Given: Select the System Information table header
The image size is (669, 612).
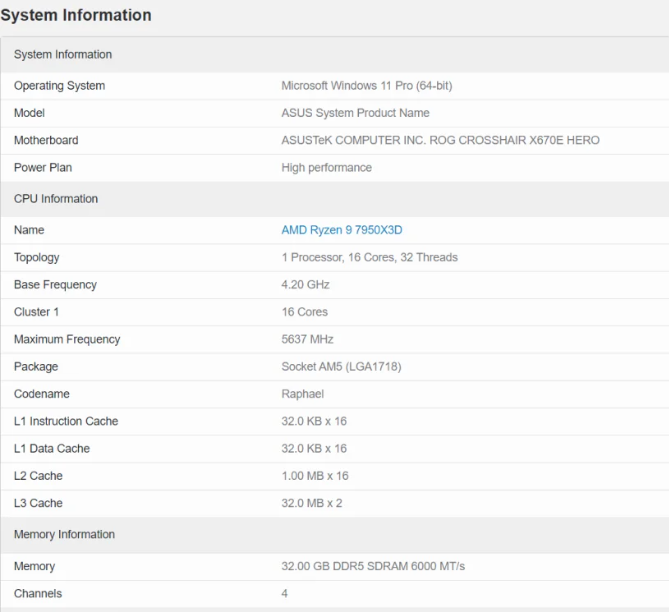Looking at the screenshot, I should click(x=63, y=54).
